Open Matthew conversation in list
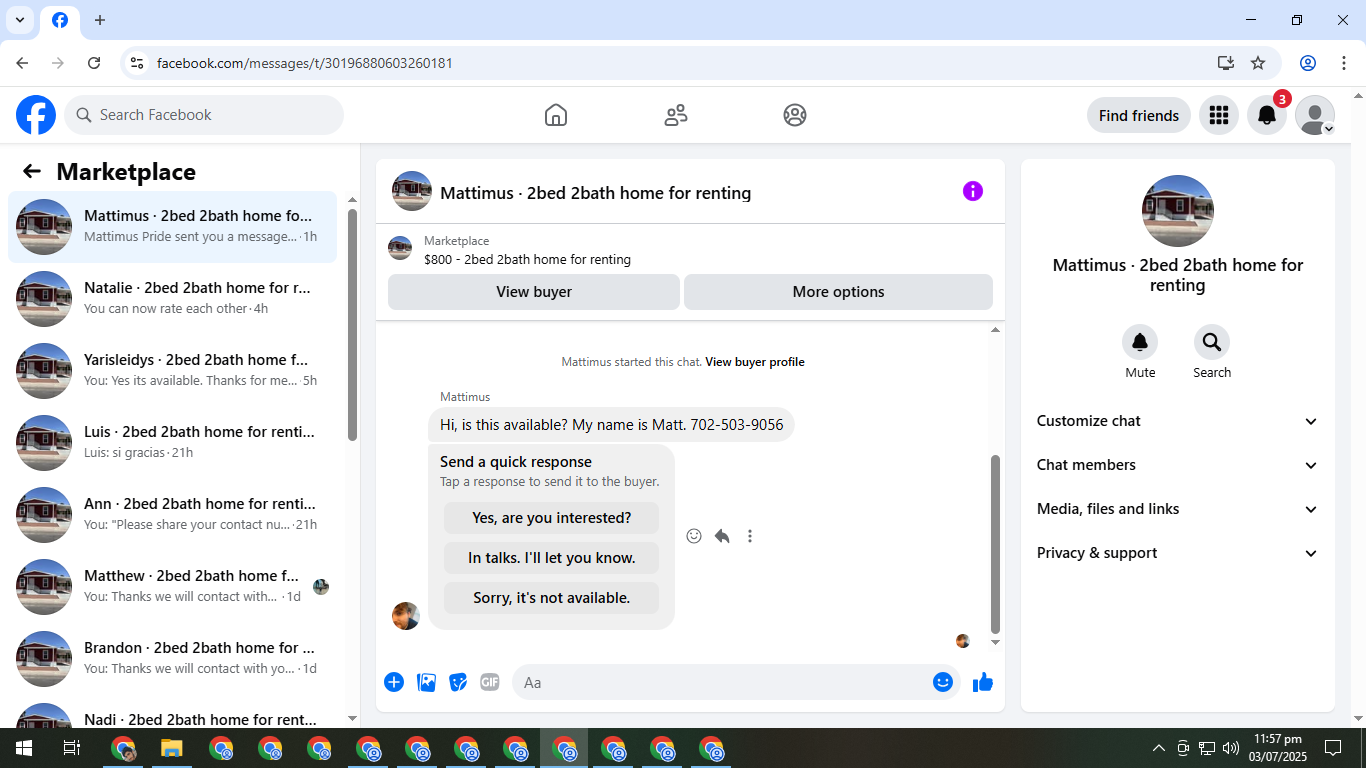 point(172,587)
